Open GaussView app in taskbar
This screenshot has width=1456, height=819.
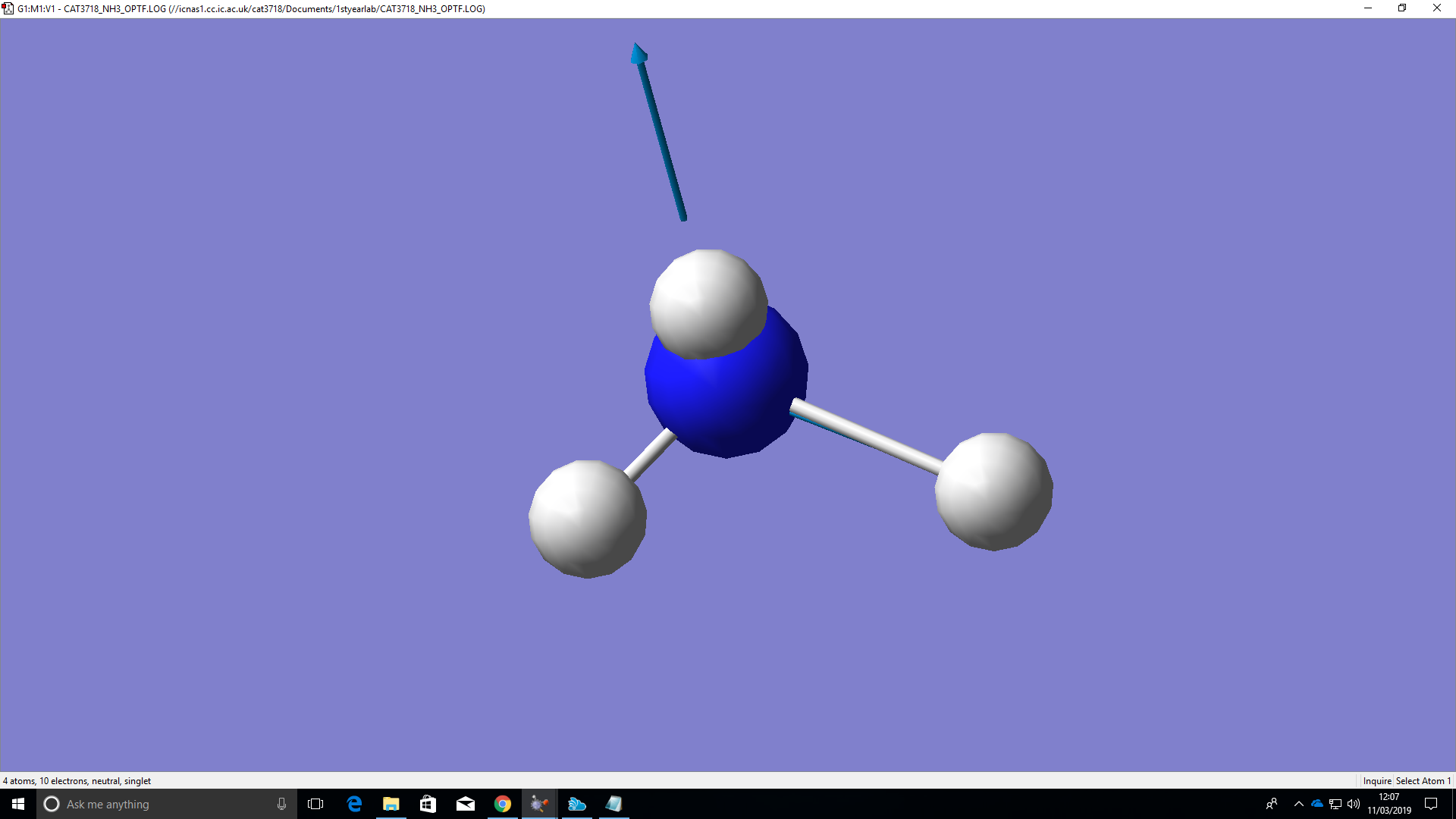[x=539, y=804]
